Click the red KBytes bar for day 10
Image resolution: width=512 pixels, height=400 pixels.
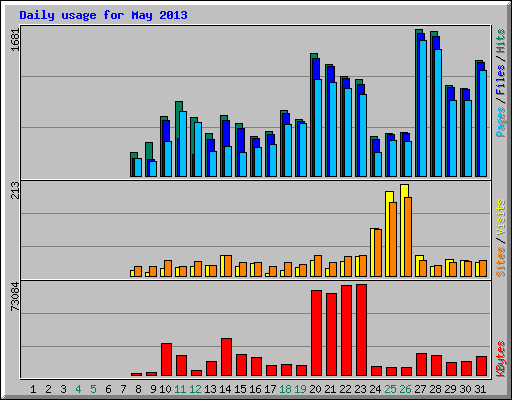(166, 360)
